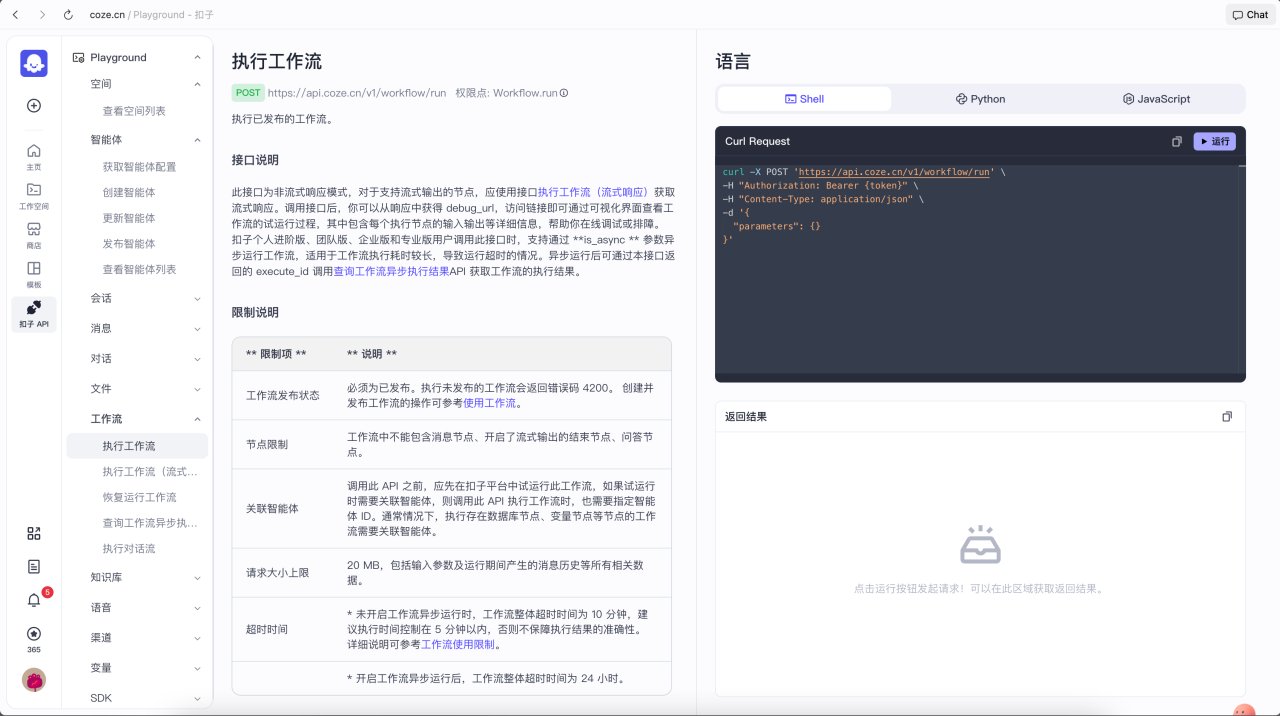Viewport: 1280px width, 716px height.
Task: Copy the 返回结果 response content
Action: (x=1227, y=416)
